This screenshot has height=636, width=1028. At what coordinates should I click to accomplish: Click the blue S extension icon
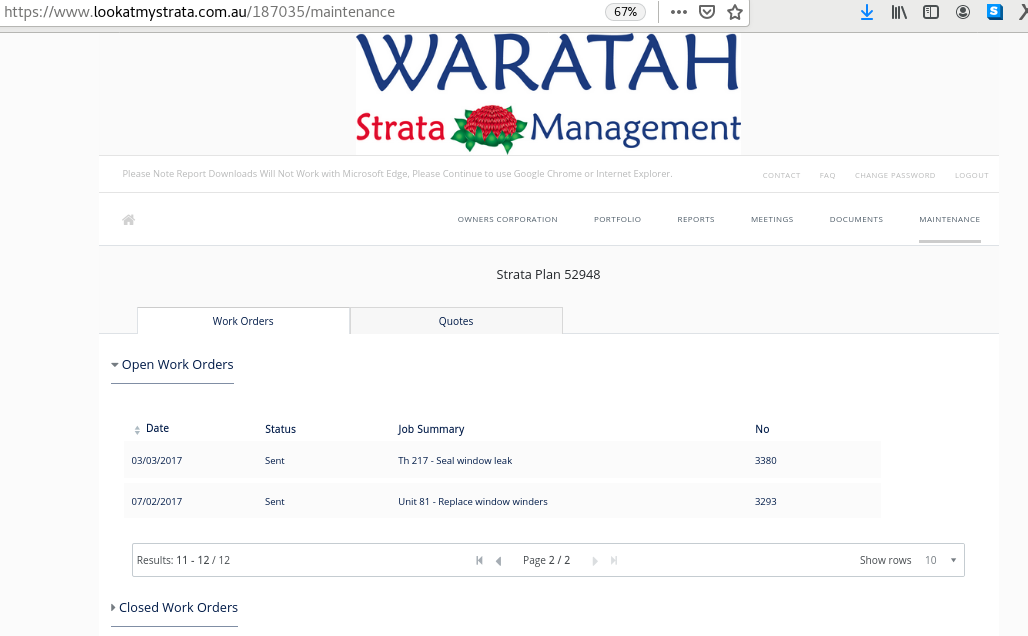pyautogui.click(x=995, y=12)
